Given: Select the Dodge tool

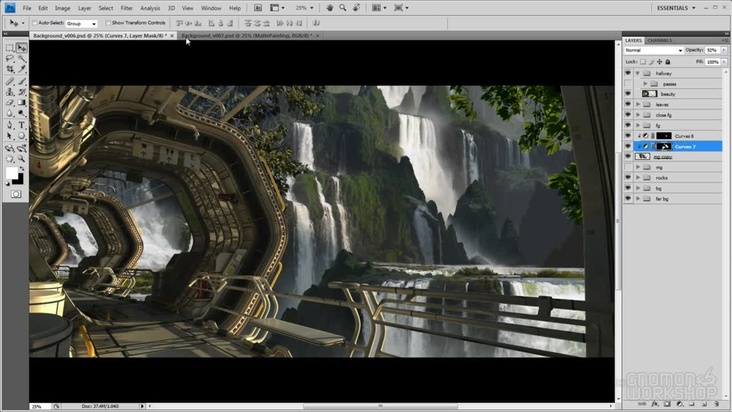Looking at the screenshot, I should click(x=21, y=113).
